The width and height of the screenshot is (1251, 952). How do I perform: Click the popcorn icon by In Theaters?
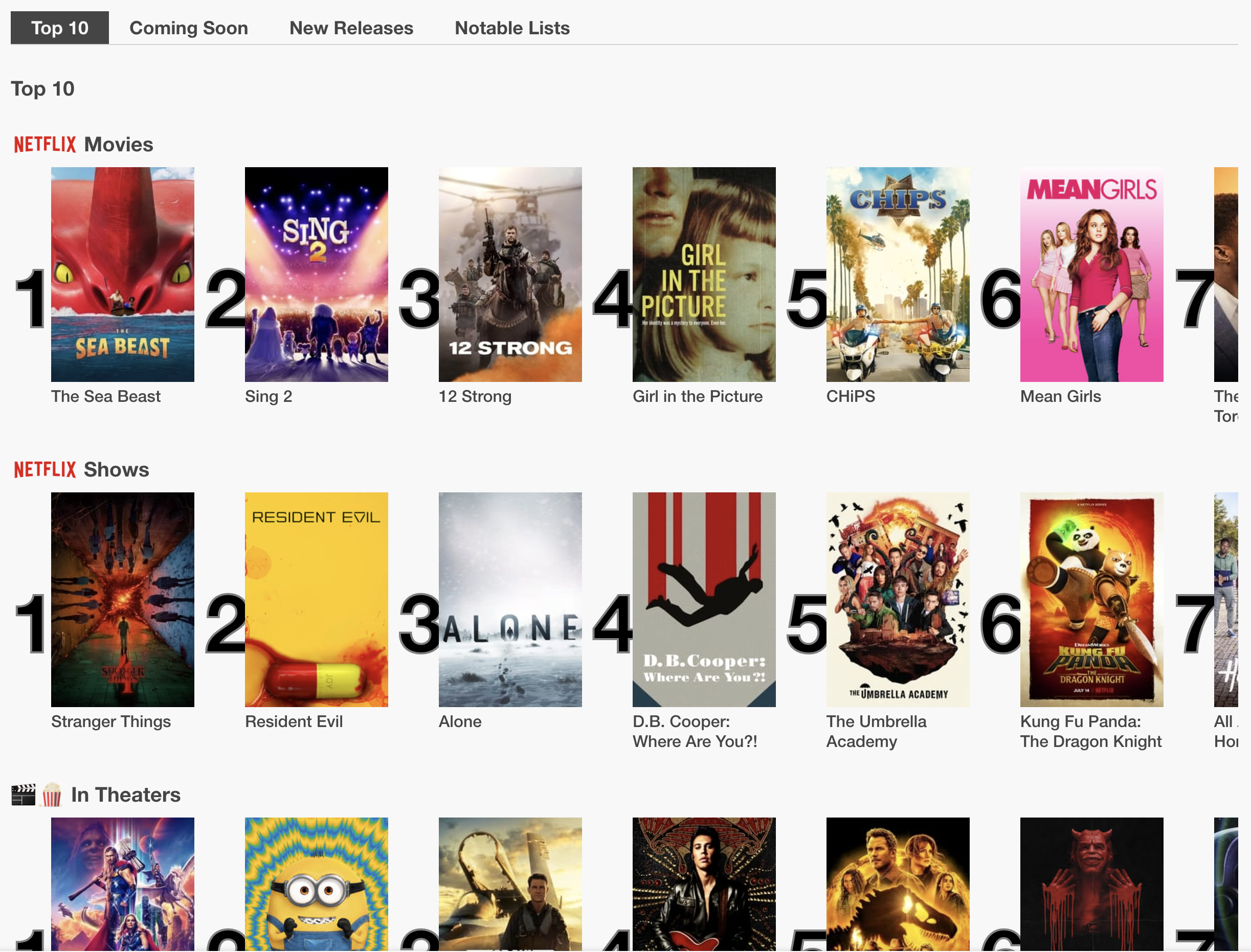coord(52,795)
